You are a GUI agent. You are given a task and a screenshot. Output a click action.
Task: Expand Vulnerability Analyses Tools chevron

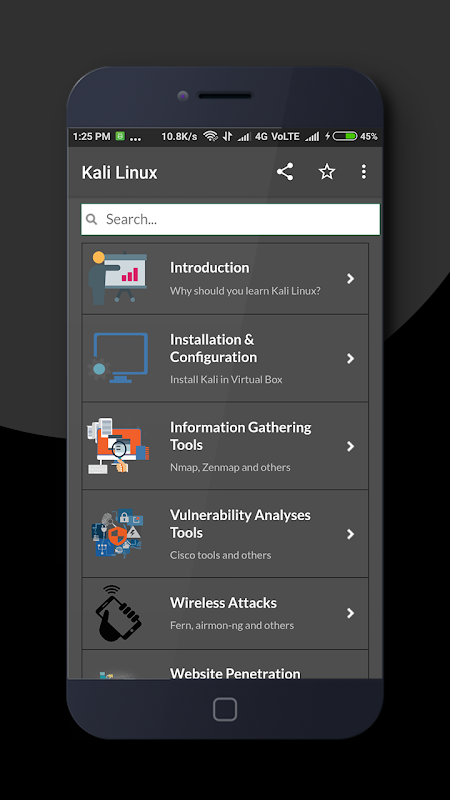pos(351,534)
